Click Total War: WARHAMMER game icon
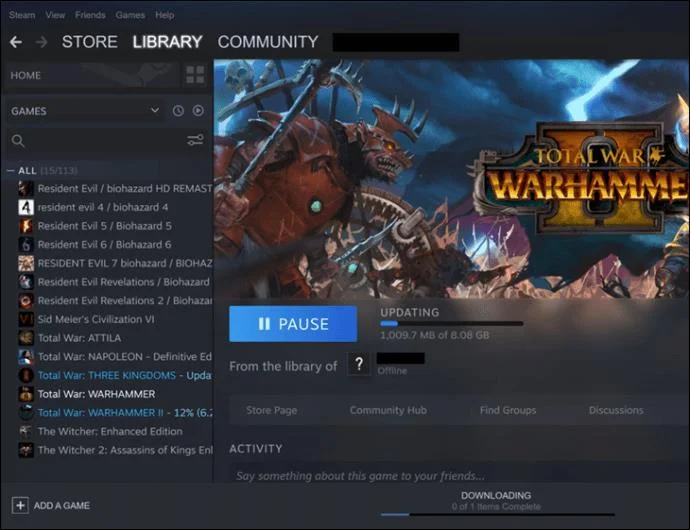This screenshot has height=530, width=690. 26,394
